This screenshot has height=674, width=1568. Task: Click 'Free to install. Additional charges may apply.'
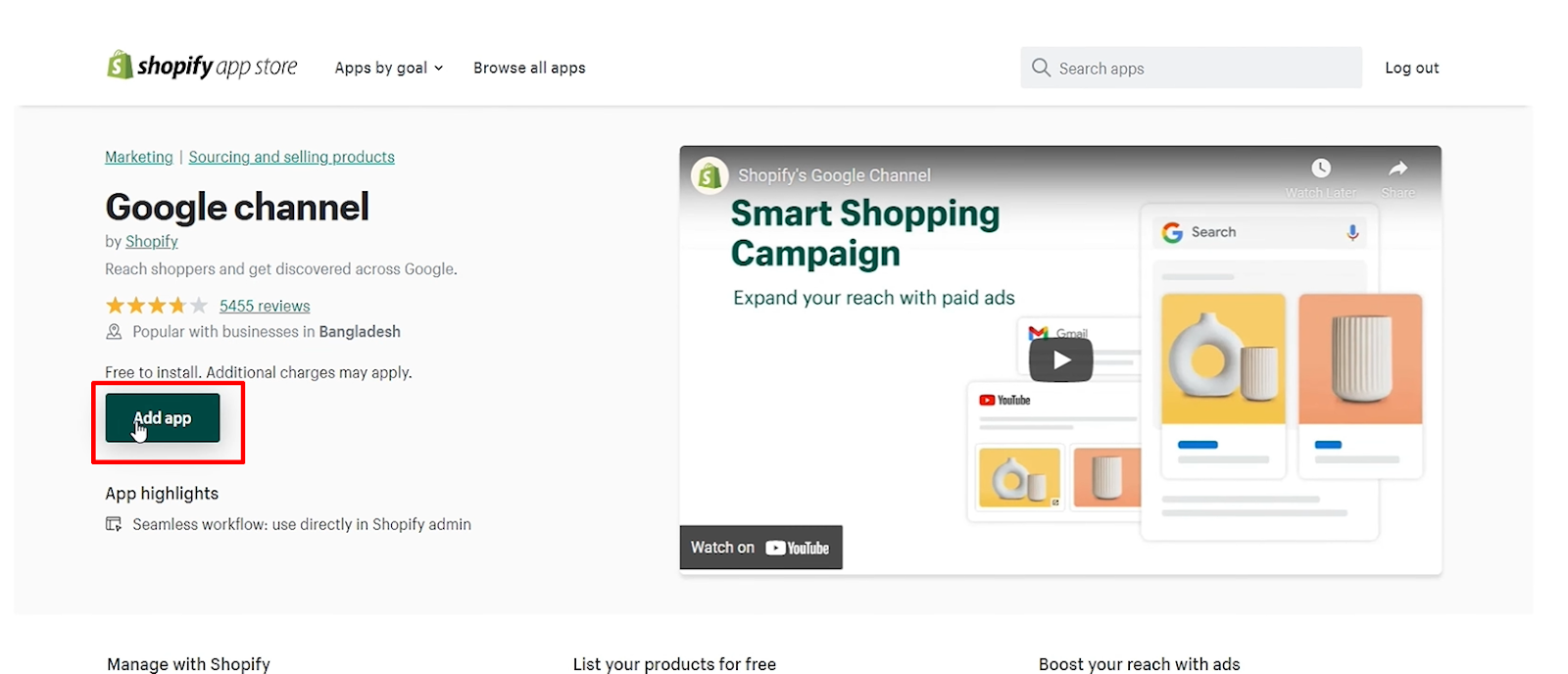[259, 372]
